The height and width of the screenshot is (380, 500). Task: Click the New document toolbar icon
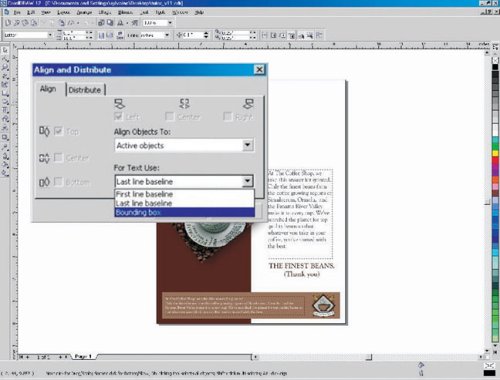click(x=8, y=23)
